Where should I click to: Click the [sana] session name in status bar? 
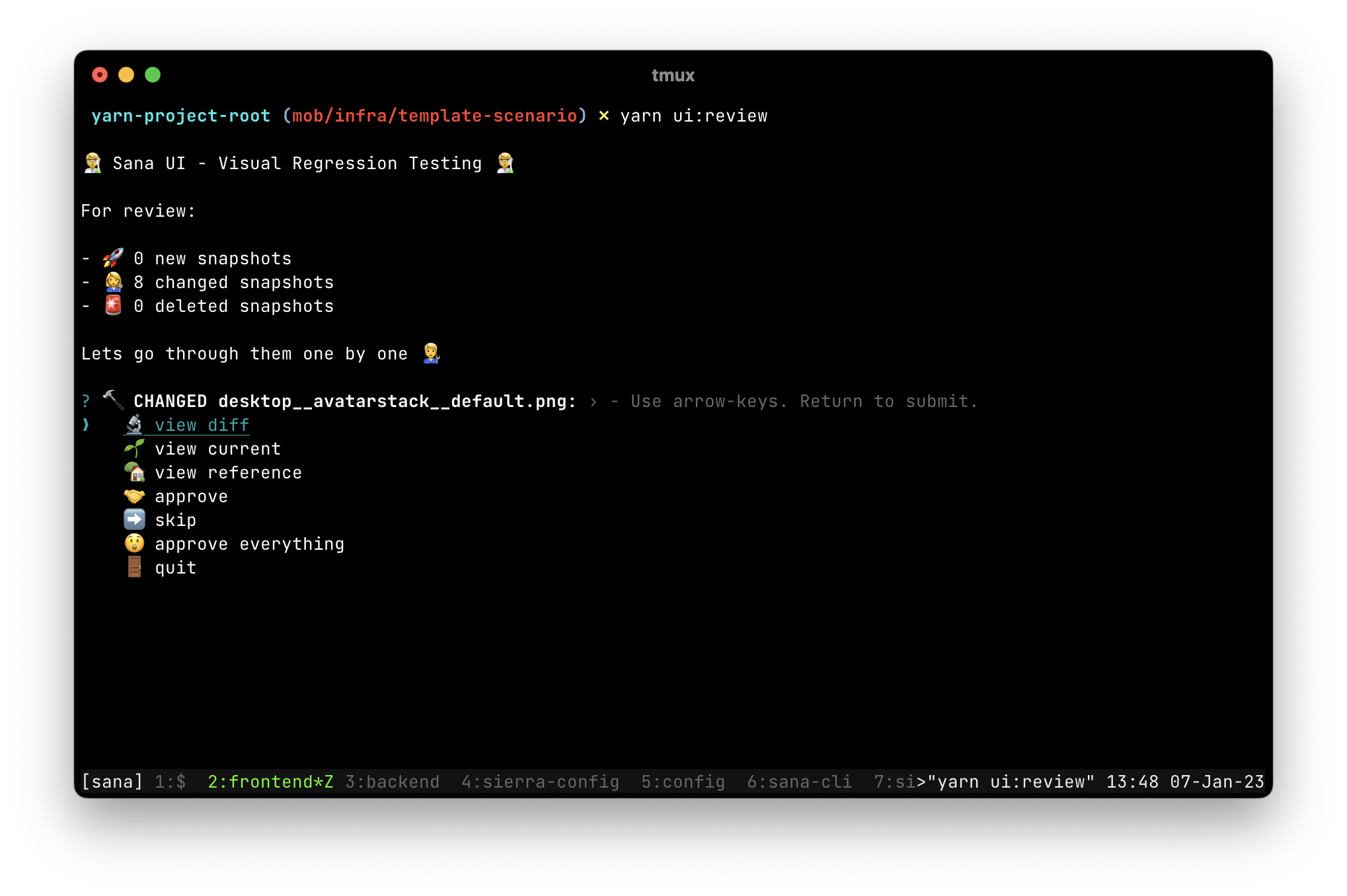tap(112, 781)
